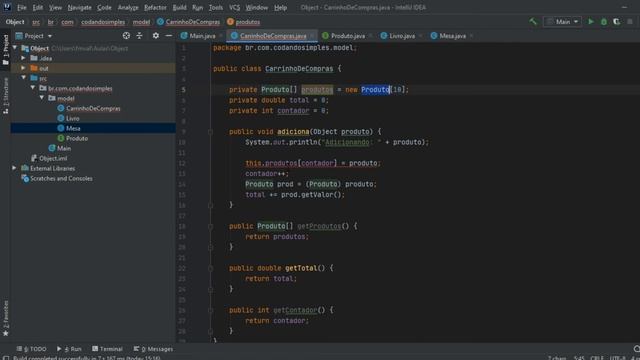
Task: Open the Main run configuration dropdown
Action: point(562,22)
